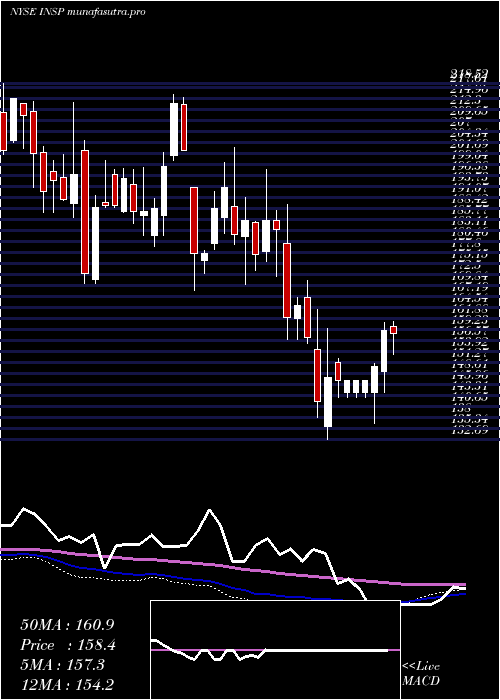Click the 138 price axis label
Screen dimensions: 500x700
pos(461,409)
